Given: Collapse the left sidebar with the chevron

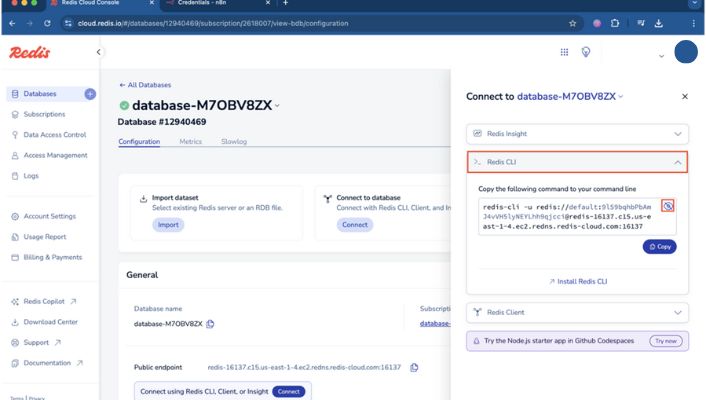Looking at the screenshot, I should [98, 52].
